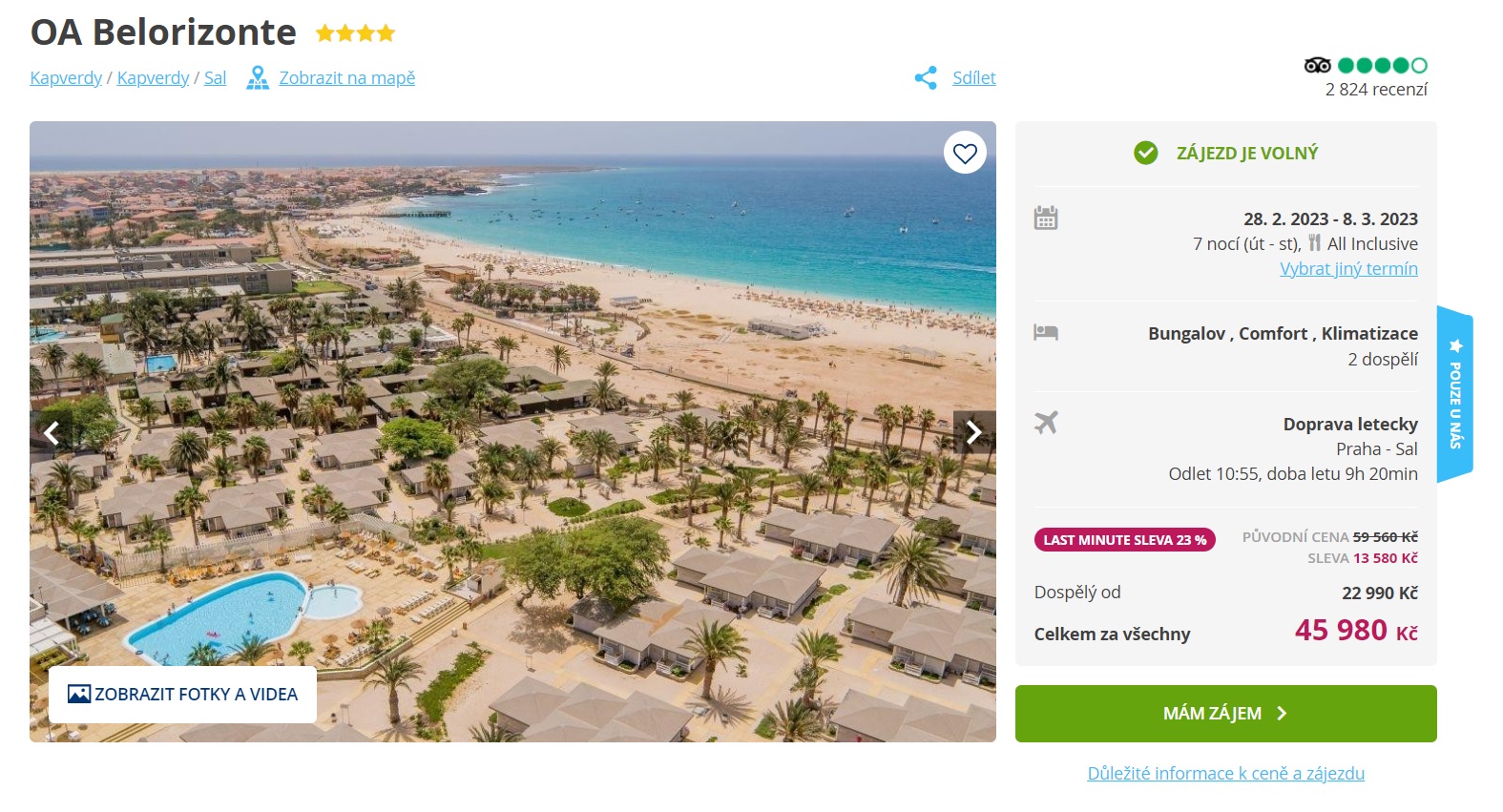
Task: Click the main hotel aerial photo
Action: 512,431
